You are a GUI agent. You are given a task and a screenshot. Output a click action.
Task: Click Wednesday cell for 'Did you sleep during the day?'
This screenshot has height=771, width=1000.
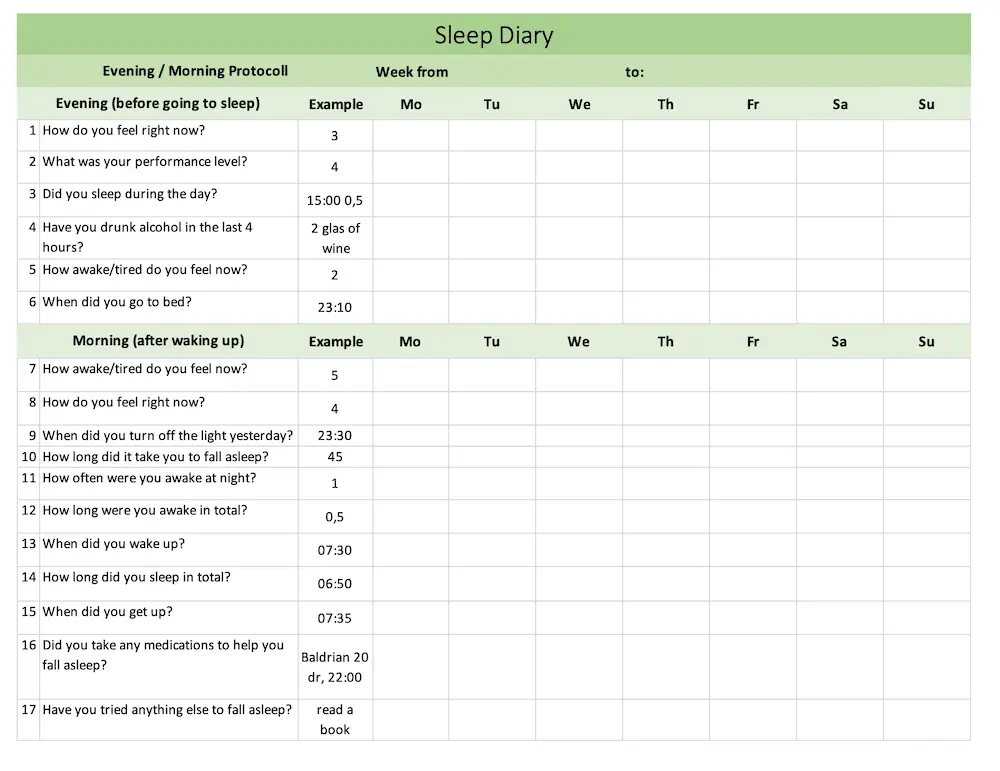(579, 200)
